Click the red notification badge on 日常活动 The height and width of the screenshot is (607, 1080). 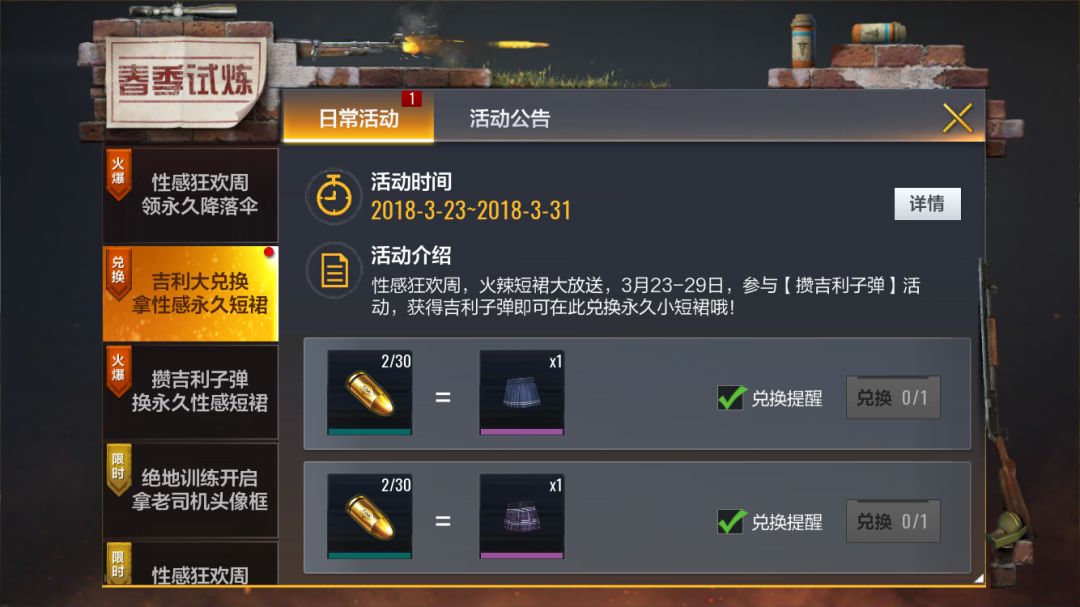point(412,99)
